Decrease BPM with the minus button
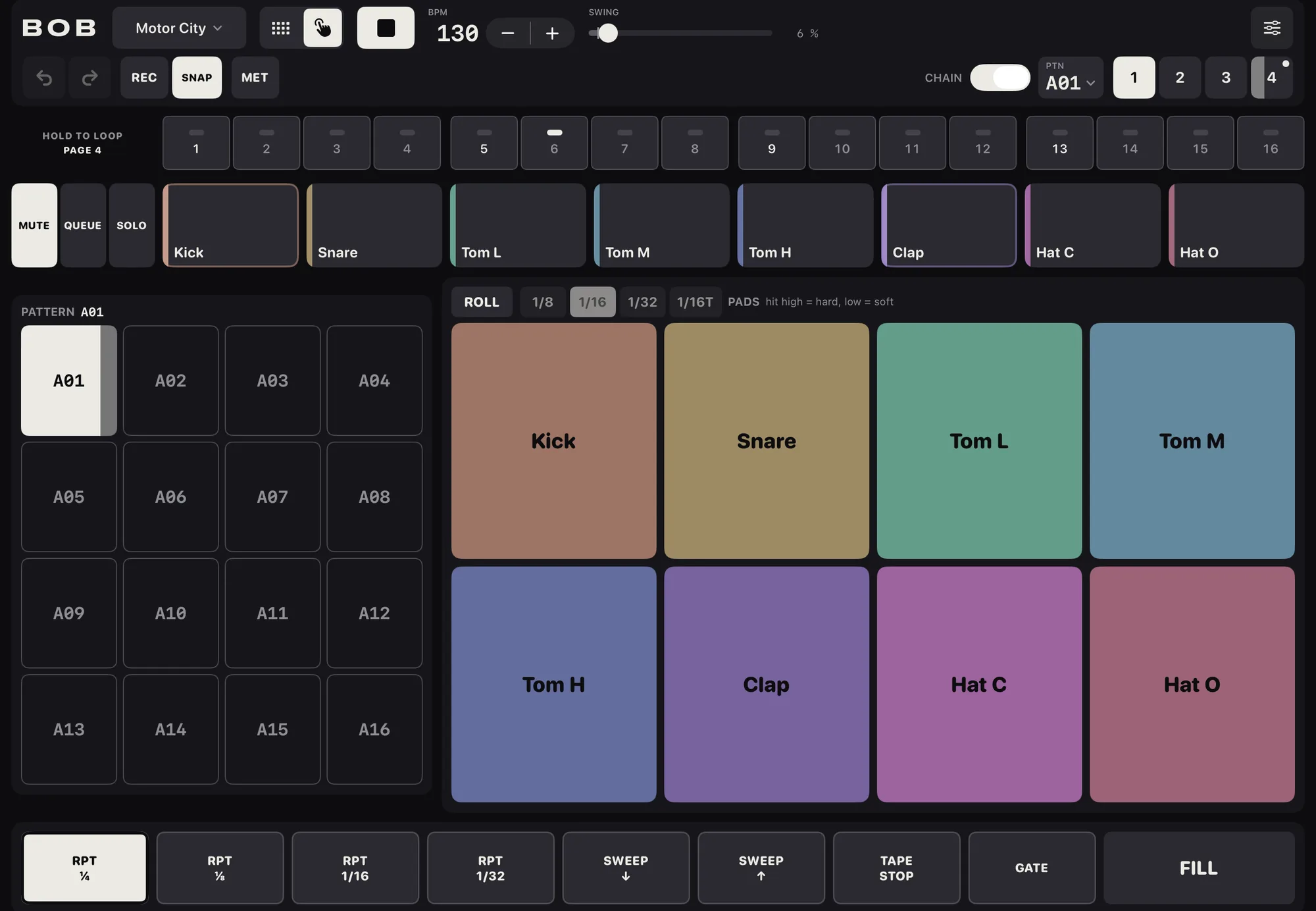 pyautogui.click(x=507, y=33)
